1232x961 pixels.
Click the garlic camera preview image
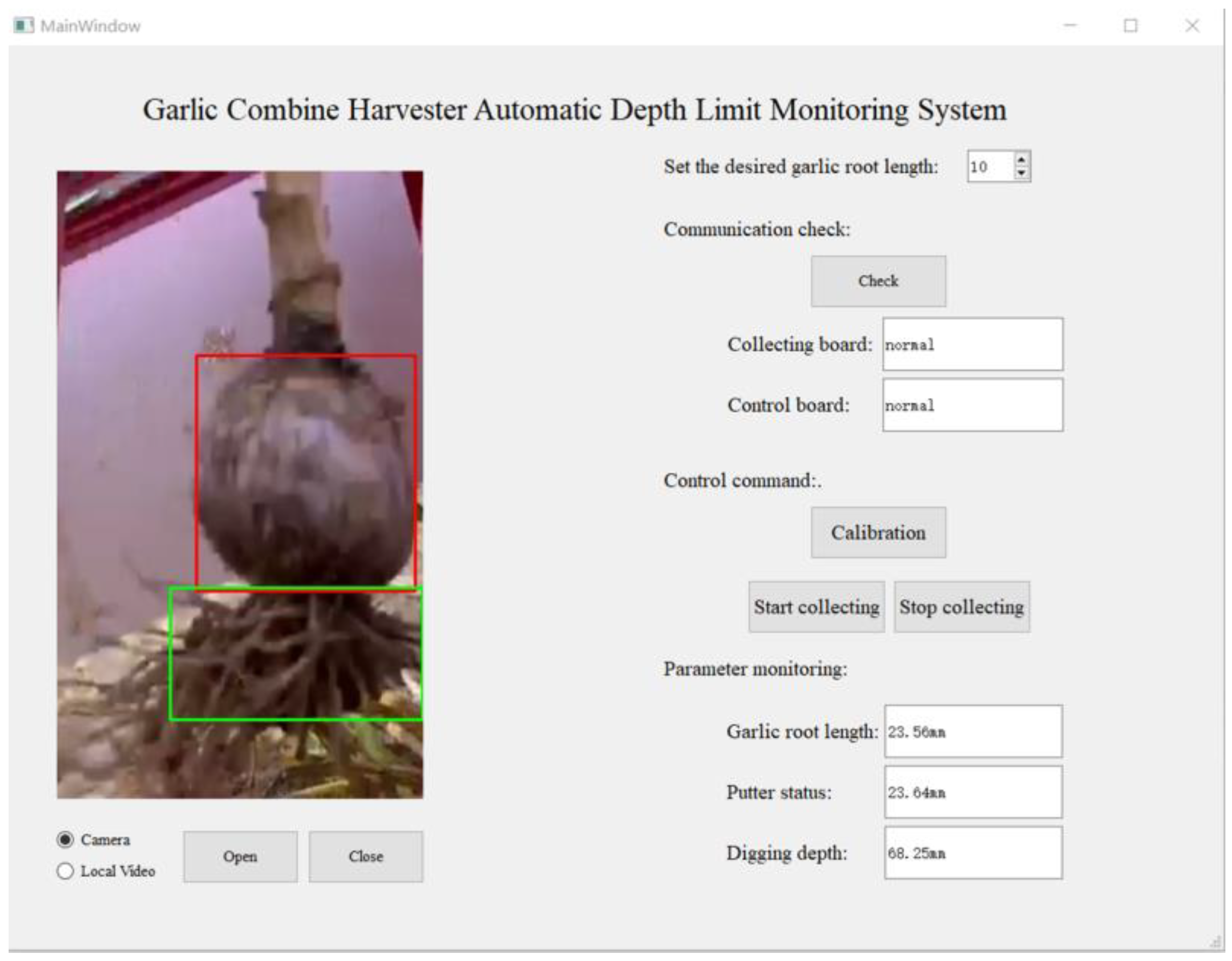pyautogui.click(x=240, y=484)
